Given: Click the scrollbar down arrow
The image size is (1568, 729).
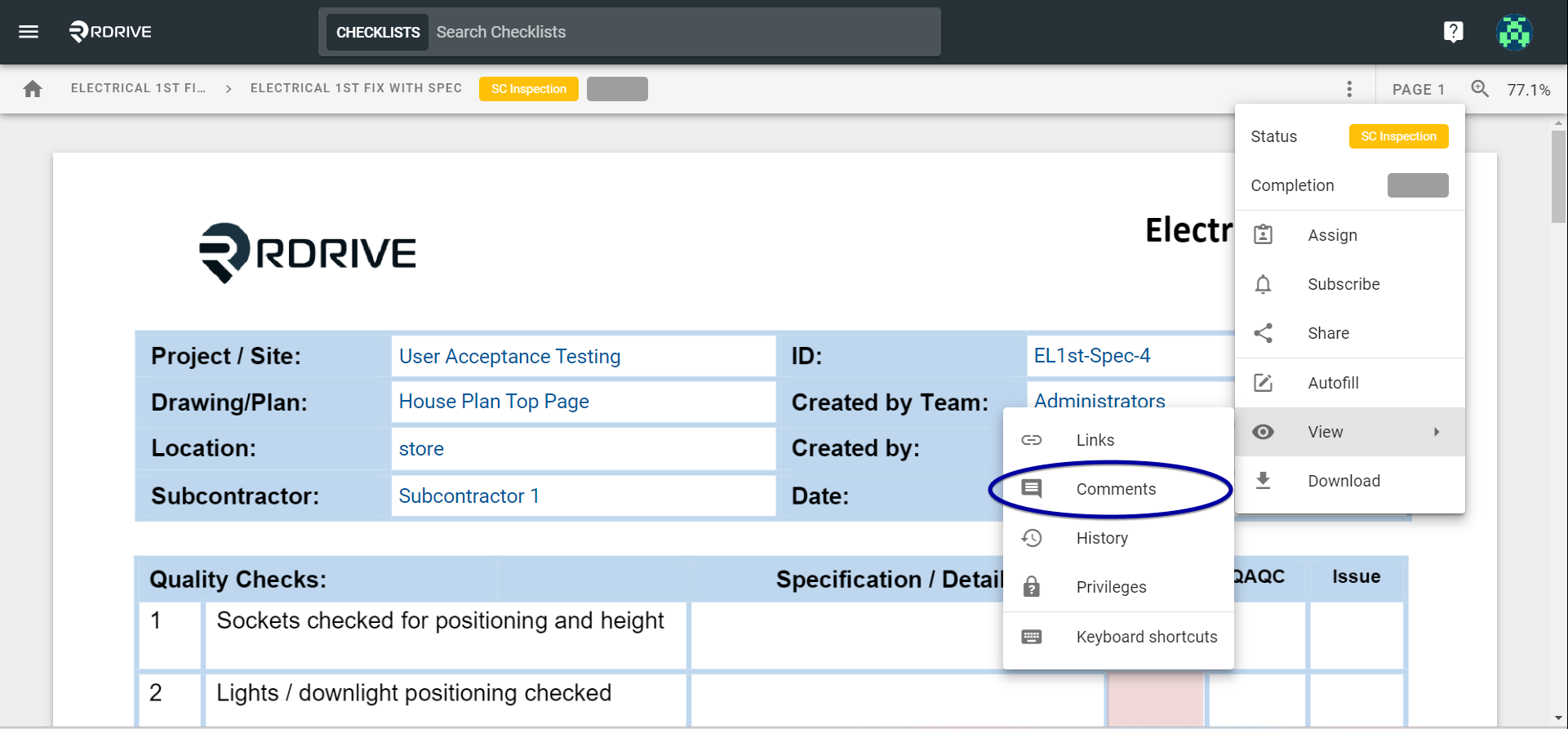Looking at the screenshot, I should click(1558, 718).
